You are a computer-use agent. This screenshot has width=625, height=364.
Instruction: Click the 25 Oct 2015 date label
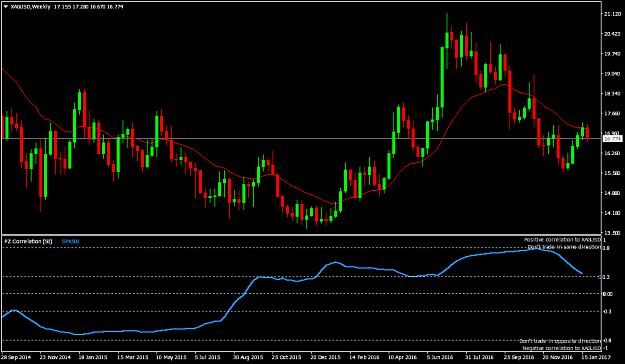point(287,356)
